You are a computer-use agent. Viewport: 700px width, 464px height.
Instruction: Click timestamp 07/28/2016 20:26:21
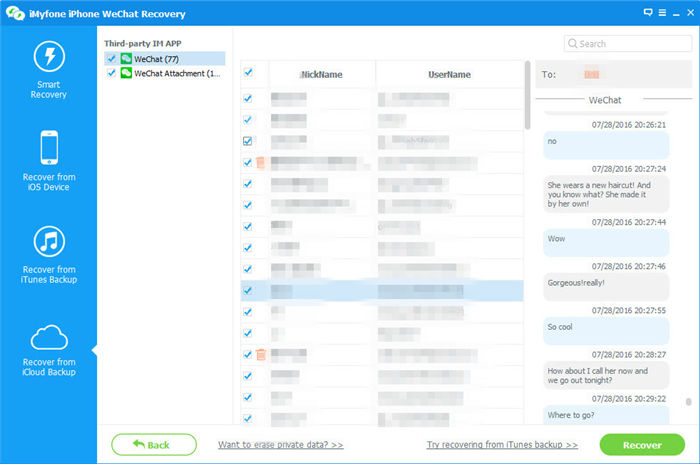[x=629, y=125]
